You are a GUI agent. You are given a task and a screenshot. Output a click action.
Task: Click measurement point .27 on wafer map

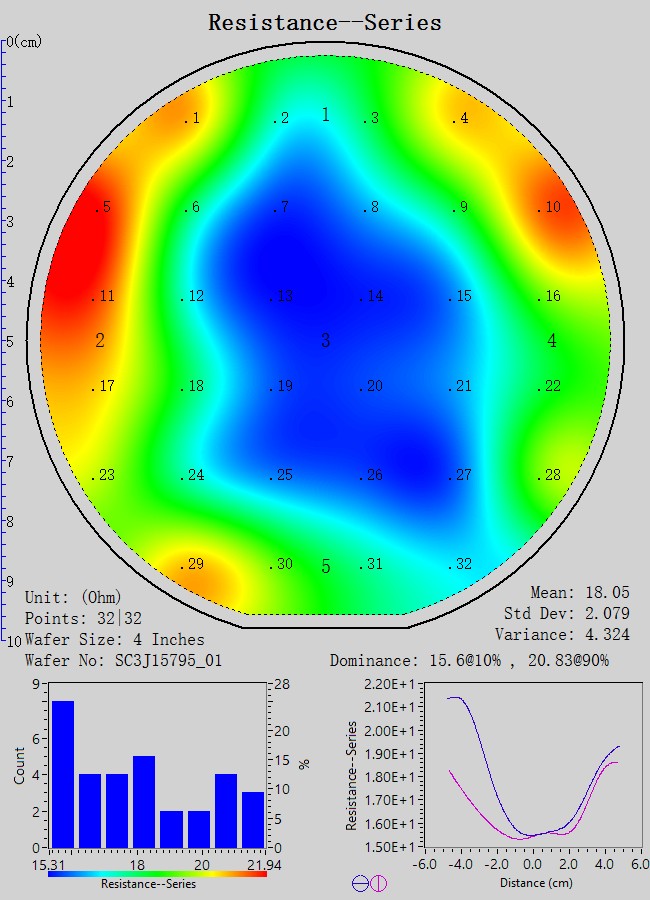tap(459, 476)
